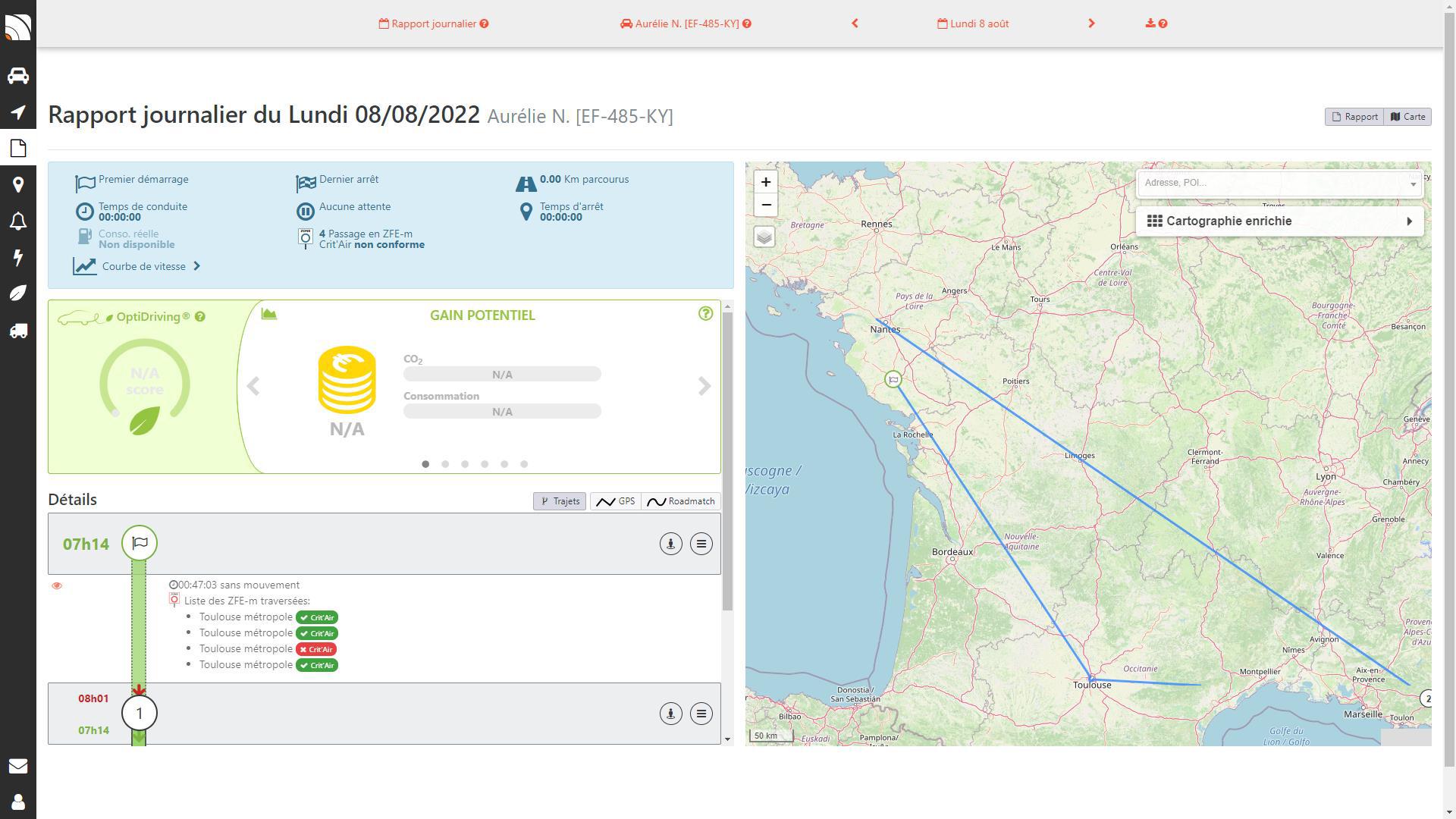Go to next day arrow
The width and height of the screenshot is (1456, 819).
point(1091,24)
